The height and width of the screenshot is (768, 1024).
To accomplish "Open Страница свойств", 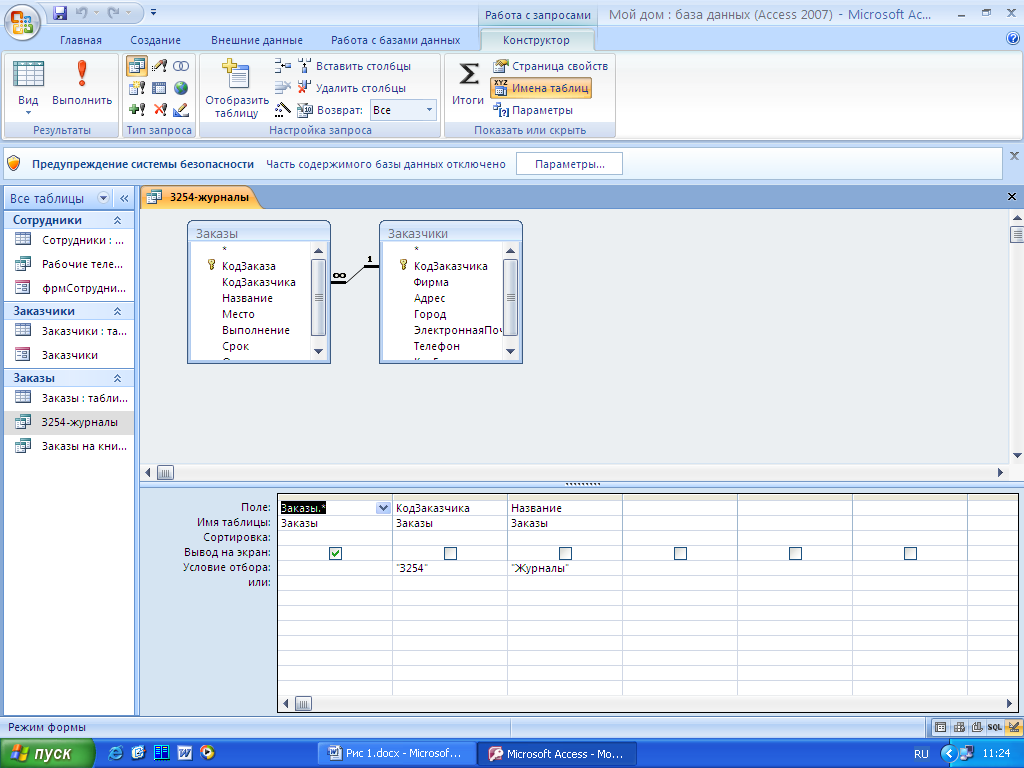I will tap(551, 66).
